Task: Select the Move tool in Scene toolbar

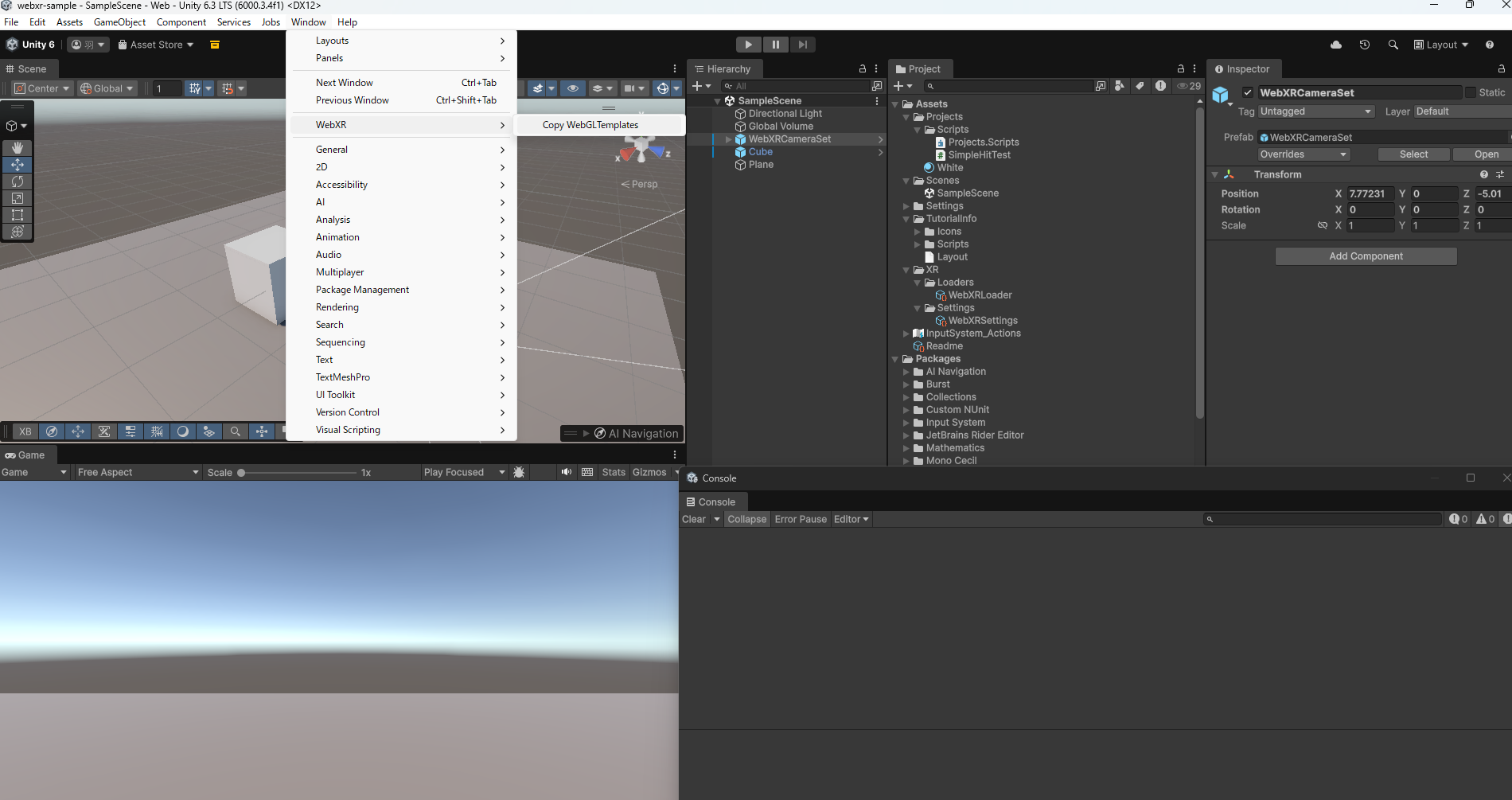Action: pyautogui.click(x=17, y=165)
